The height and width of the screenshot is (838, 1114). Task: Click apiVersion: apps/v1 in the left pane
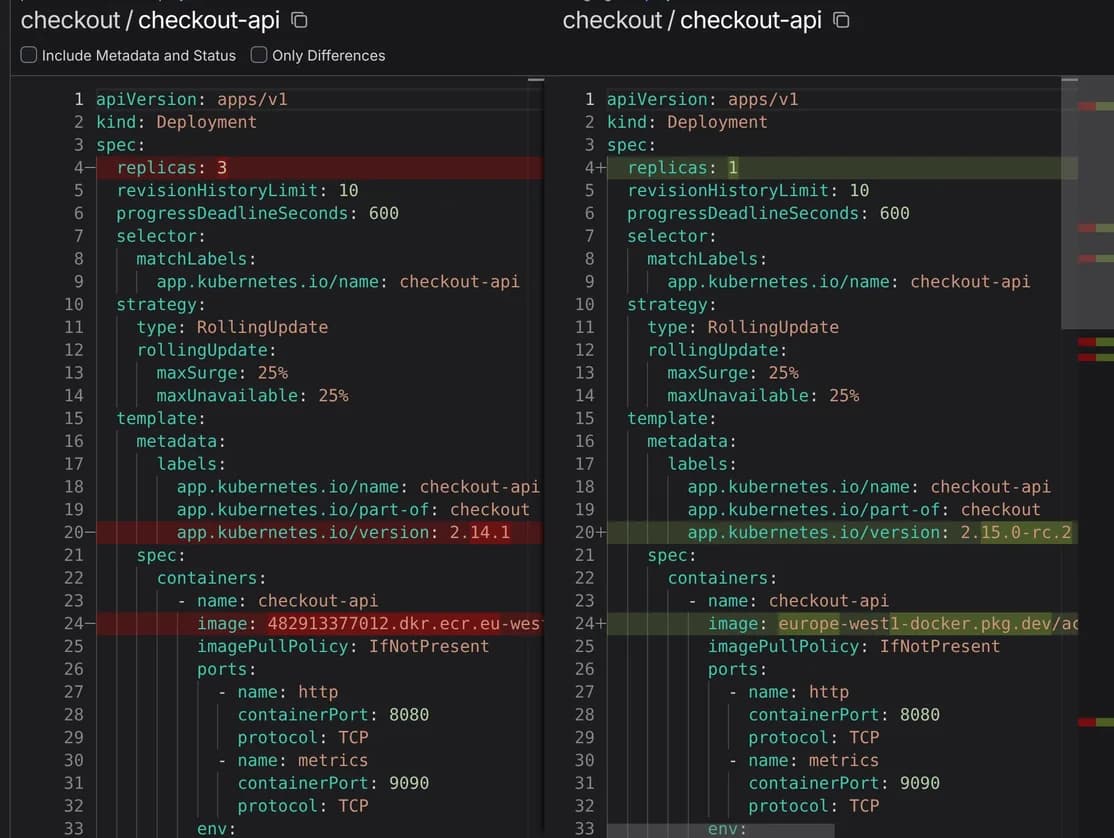192,99
